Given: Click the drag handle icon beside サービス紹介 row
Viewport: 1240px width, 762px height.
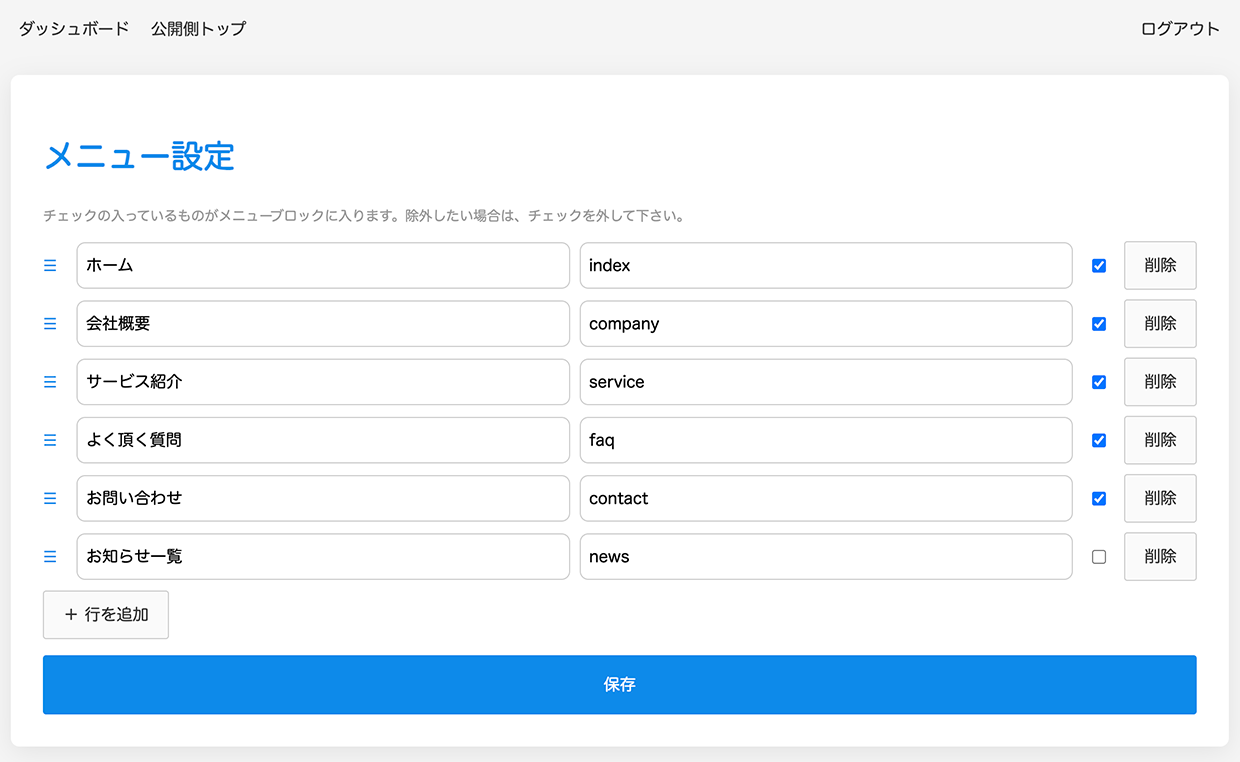Looking at the screenshot, I should click(x=50, y=382).
